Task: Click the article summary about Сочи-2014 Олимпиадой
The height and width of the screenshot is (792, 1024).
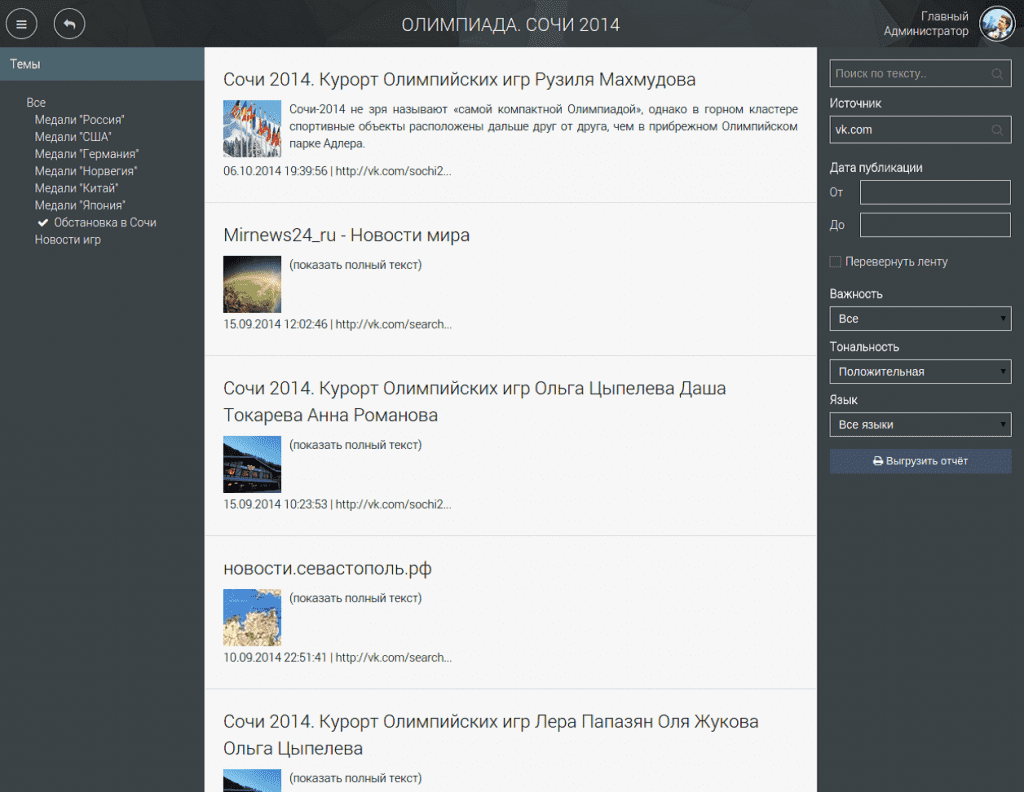Action: [x=543, y=126]
